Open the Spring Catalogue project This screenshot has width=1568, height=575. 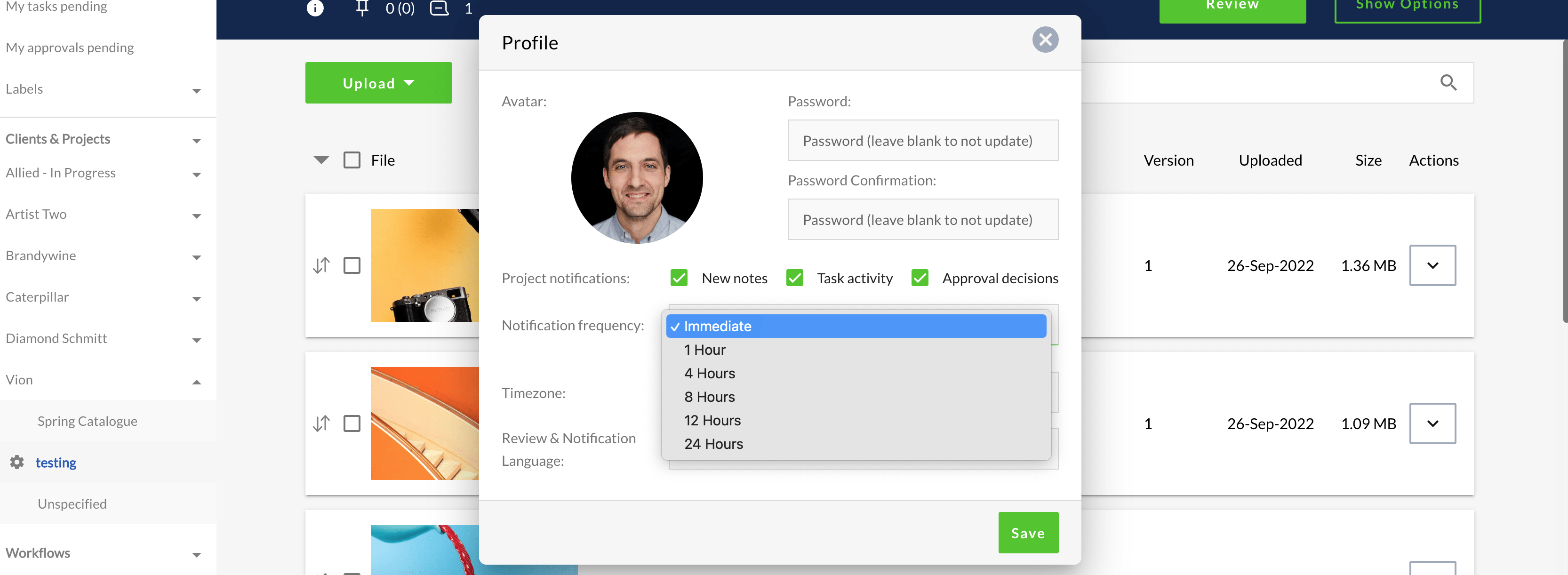tap(88, 421)
